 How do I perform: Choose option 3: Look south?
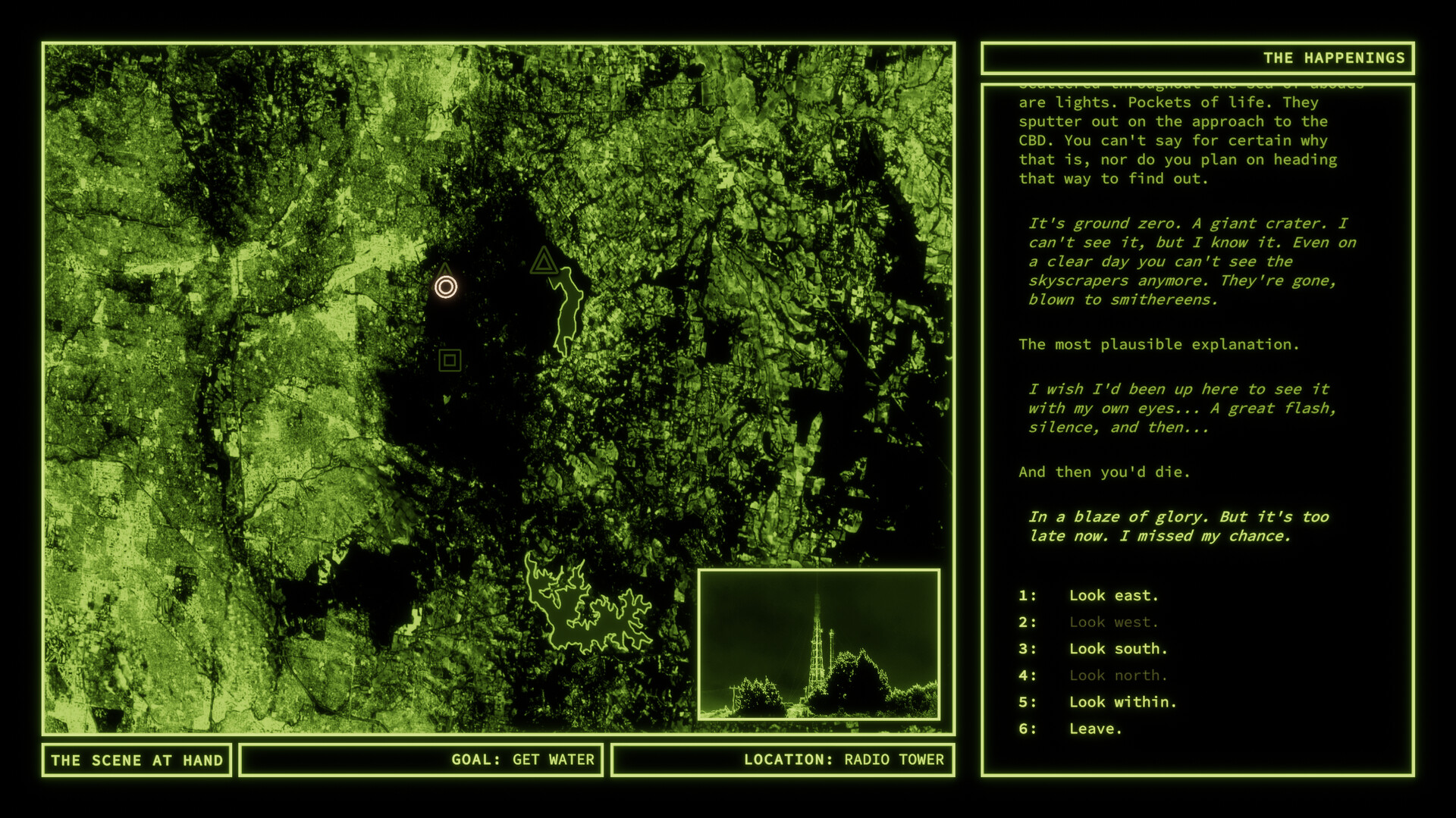pos(1119,649)
